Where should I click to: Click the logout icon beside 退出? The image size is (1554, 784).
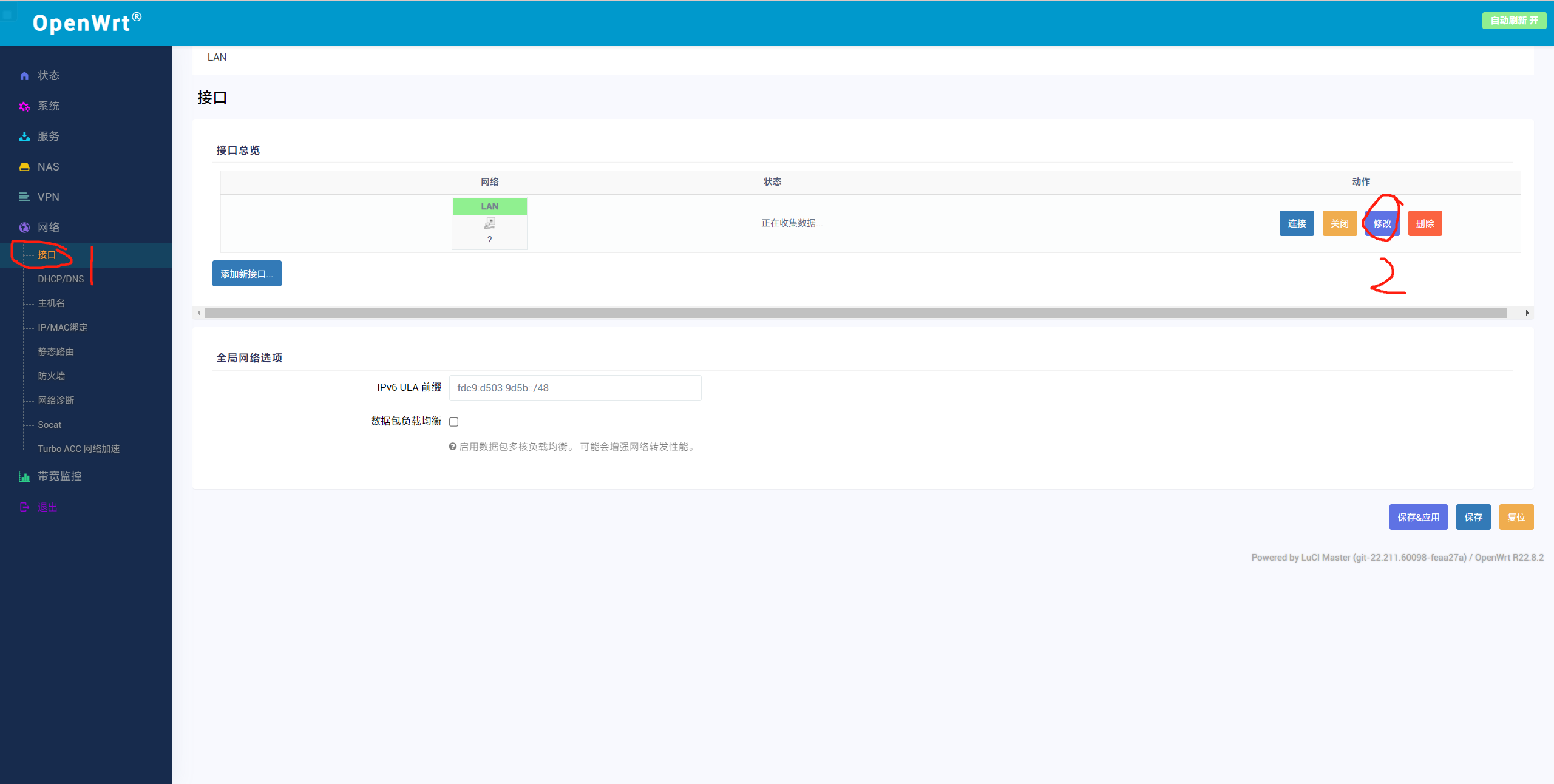[x=24, y=507]
